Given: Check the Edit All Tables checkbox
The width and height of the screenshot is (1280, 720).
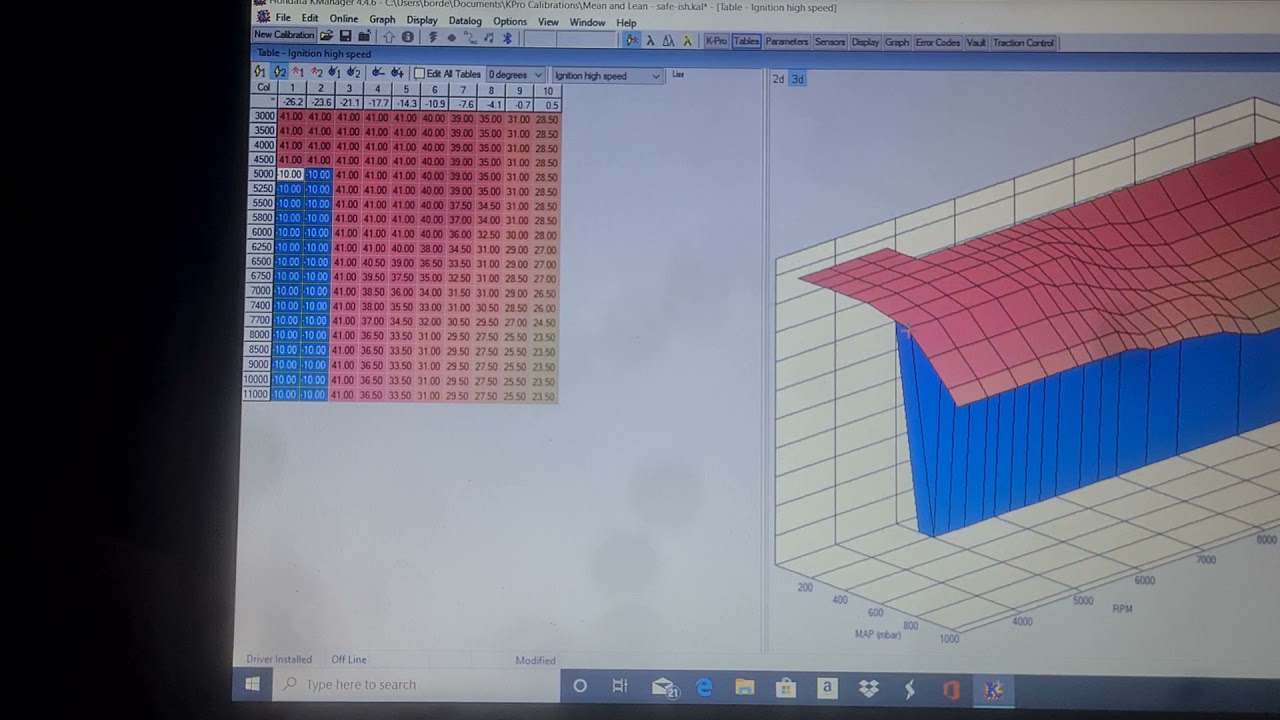Looking at the screenshot, I should click(420, 74).
